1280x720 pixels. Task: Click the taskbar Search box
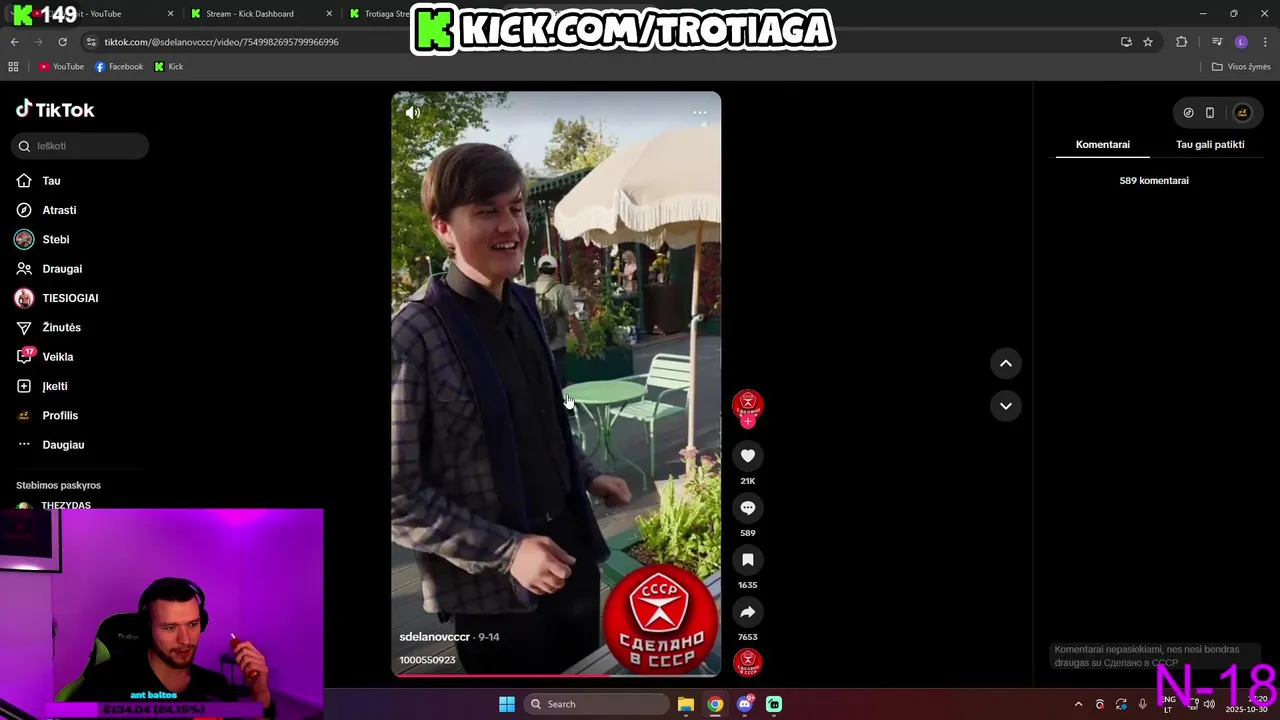click(596, 704)
